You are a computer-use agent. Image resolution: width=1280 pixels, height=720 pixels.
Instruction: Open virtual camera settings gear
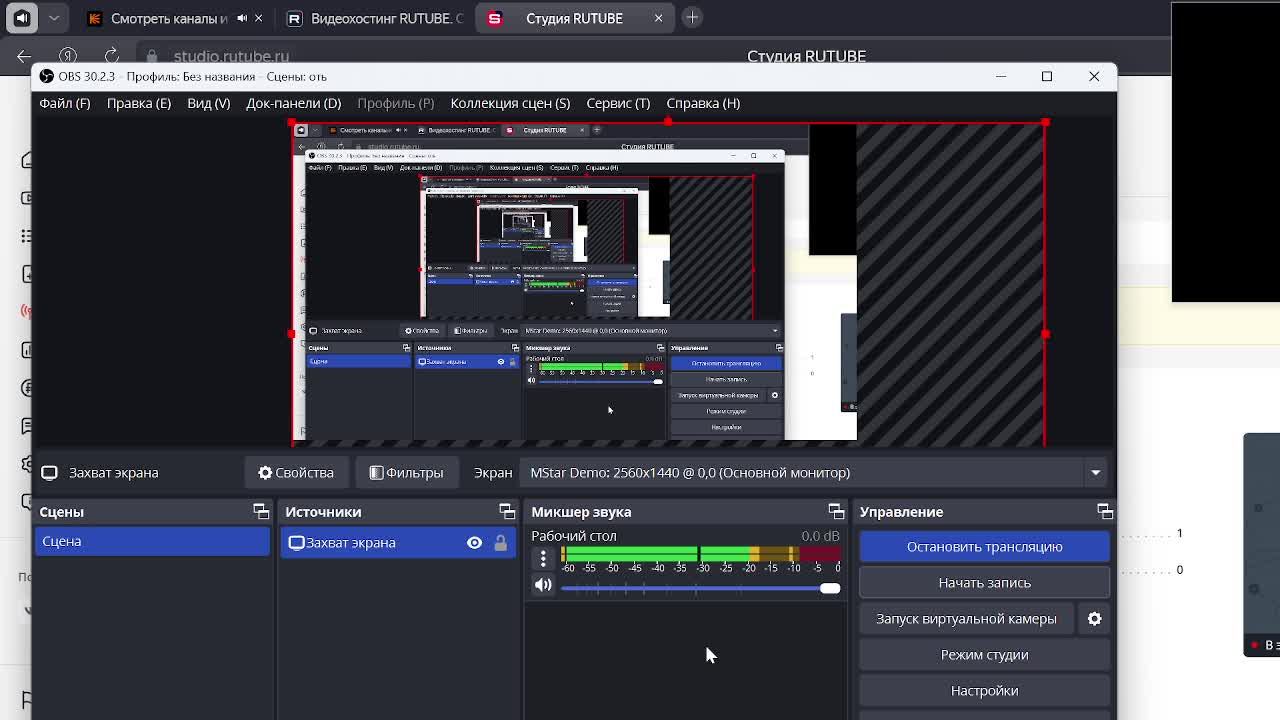1095,618
